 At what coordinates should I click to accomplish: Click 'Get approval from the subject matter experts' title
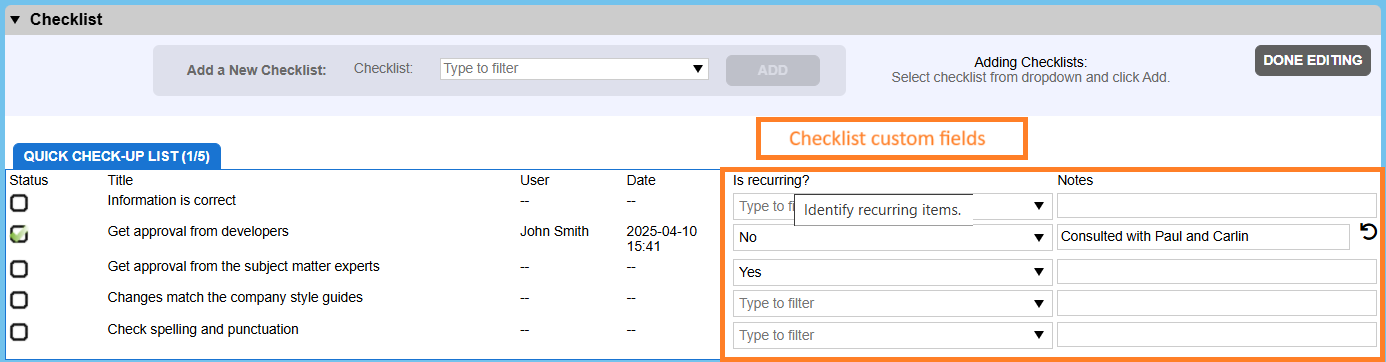click(x=244, y=266)
